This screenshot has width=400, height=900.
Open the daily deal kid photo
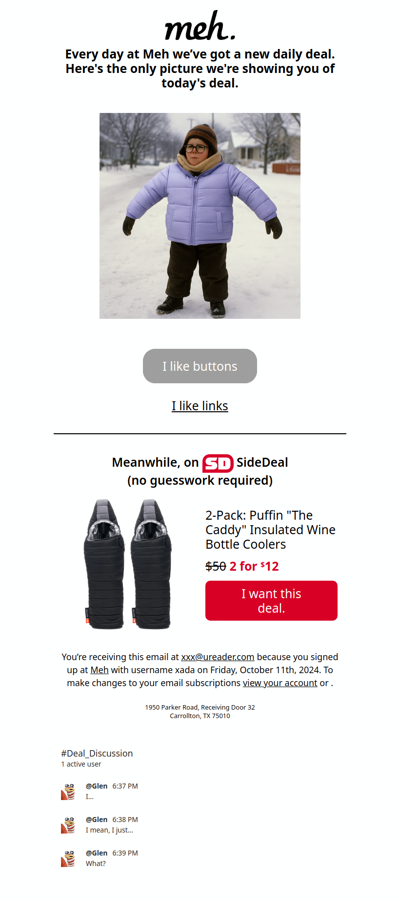pos(200,216)
